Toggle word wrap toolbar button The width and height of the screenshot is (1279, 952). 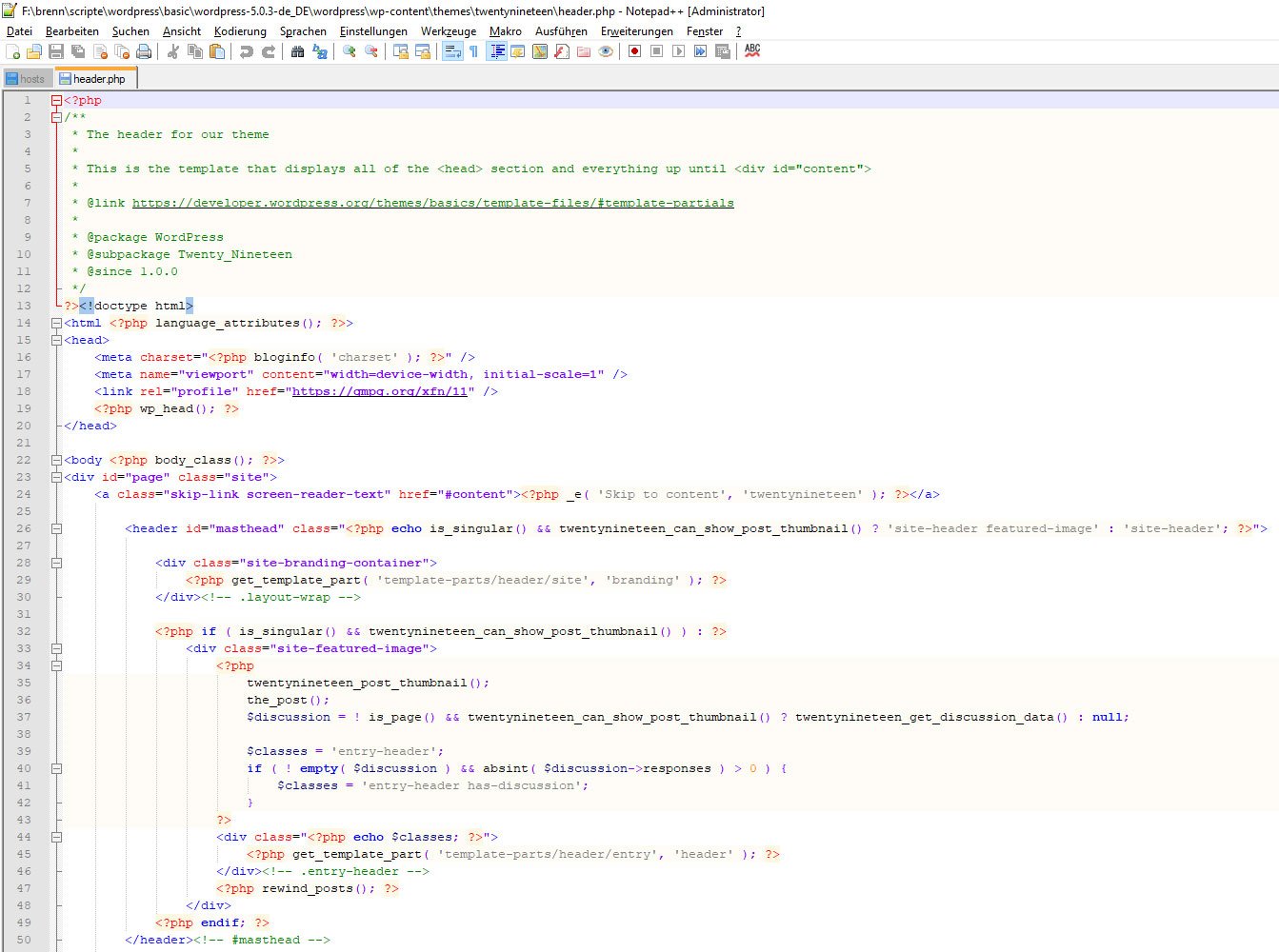(453, 51)
